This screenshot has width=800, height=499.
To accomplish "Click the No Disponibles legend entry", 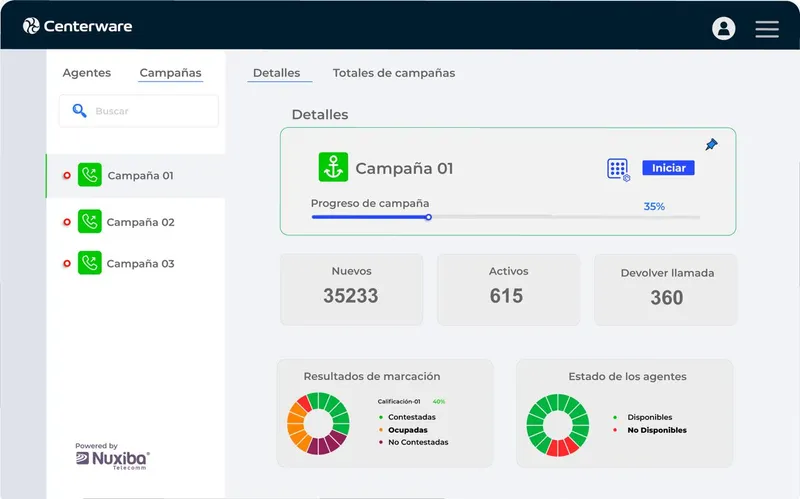I will (650, 430).
